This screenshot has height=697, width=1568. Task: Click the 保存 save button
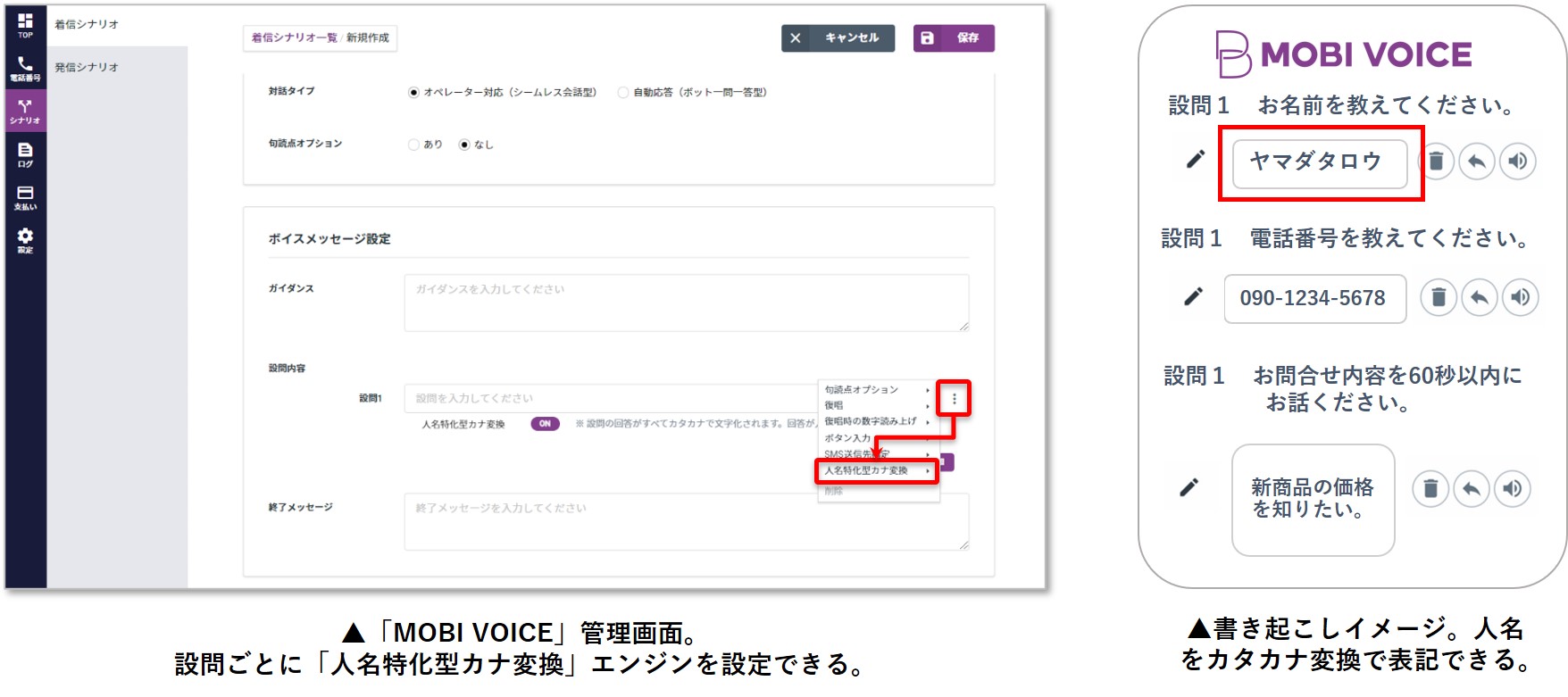(x=954, y=38)
